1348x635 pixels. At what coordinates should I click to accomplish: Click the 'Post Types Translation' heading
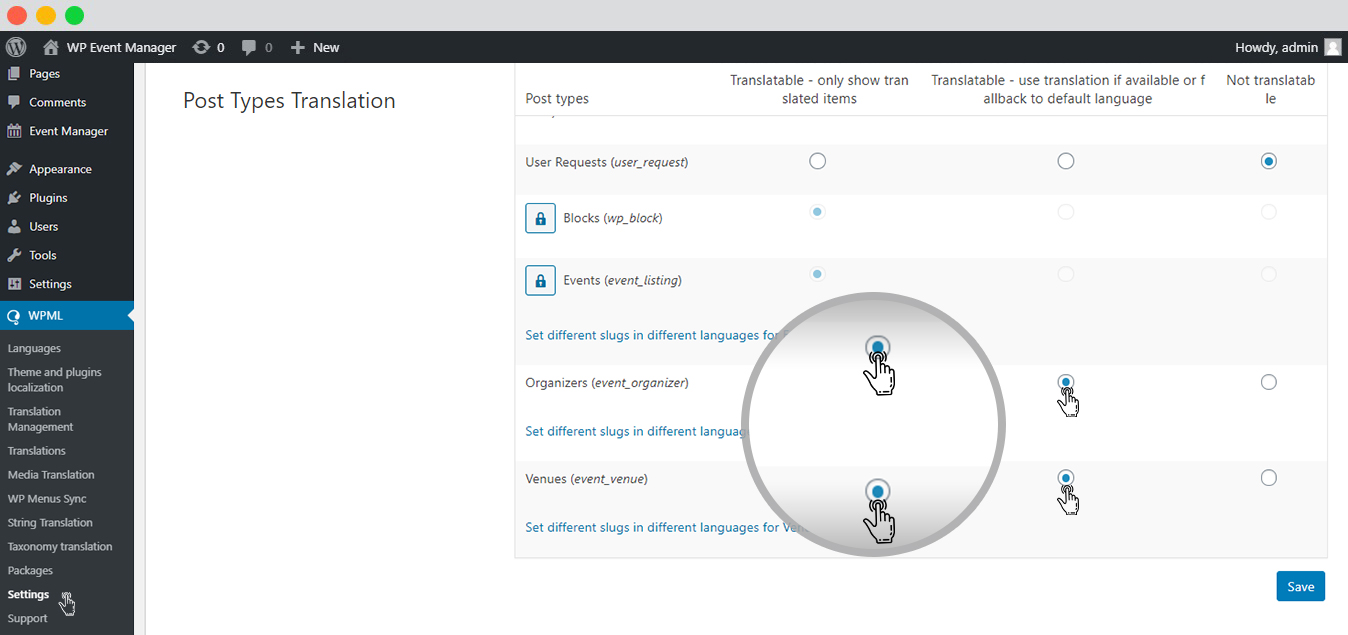pyautogui.click(x=289, y=100)
